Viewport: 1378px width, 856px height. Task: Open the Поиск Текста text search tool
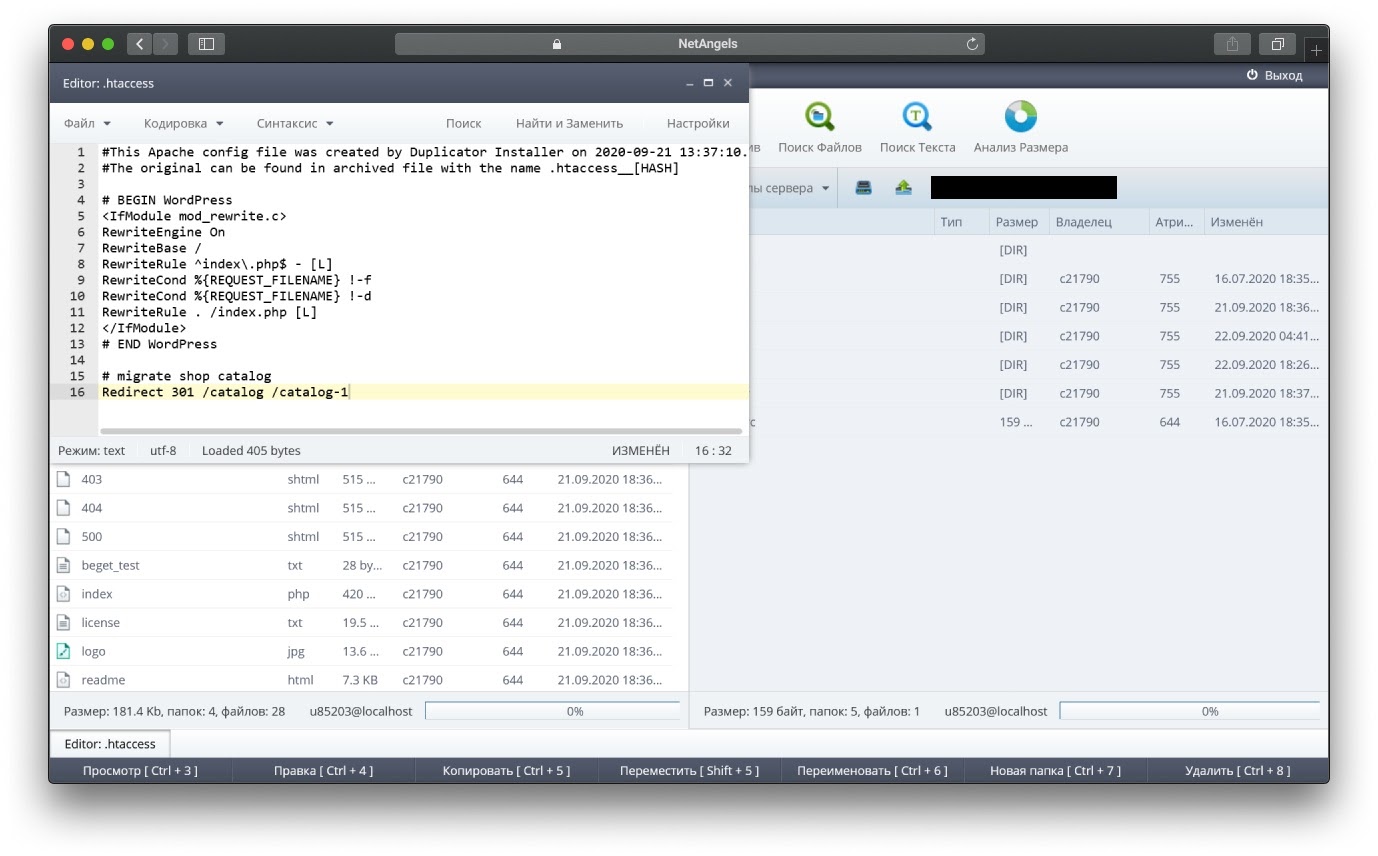point(917,127)
